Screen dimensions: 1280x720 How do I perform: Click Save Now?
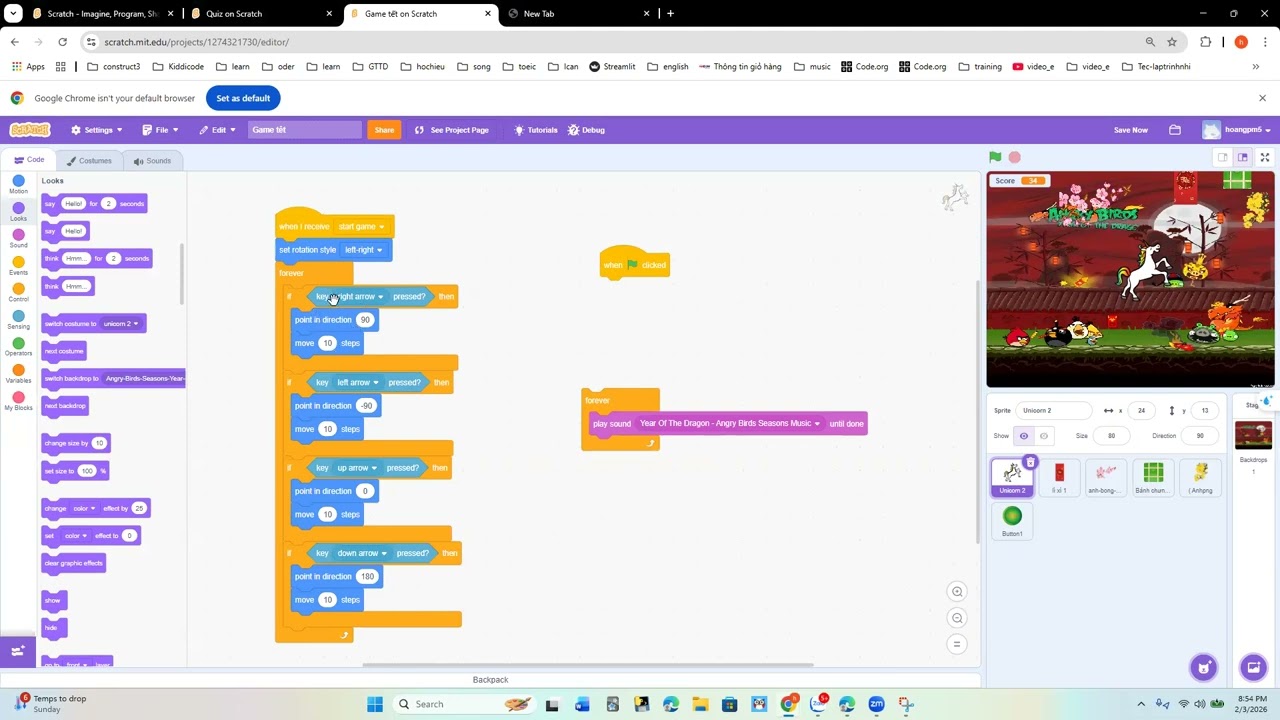1131,130
